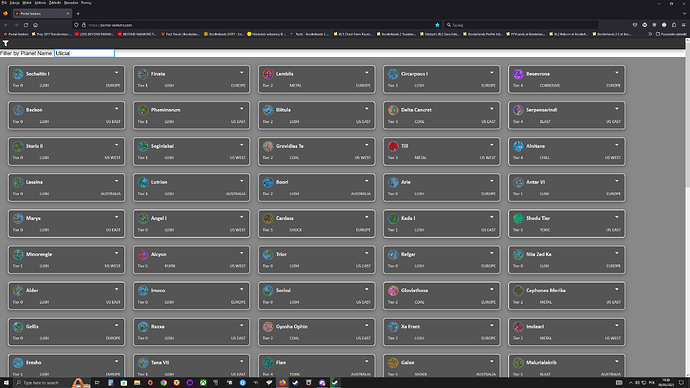The width and height of the screenshot is (690, 388).
Task: Expand the Sochaltin I planet card
Action: tap(117, 73)
